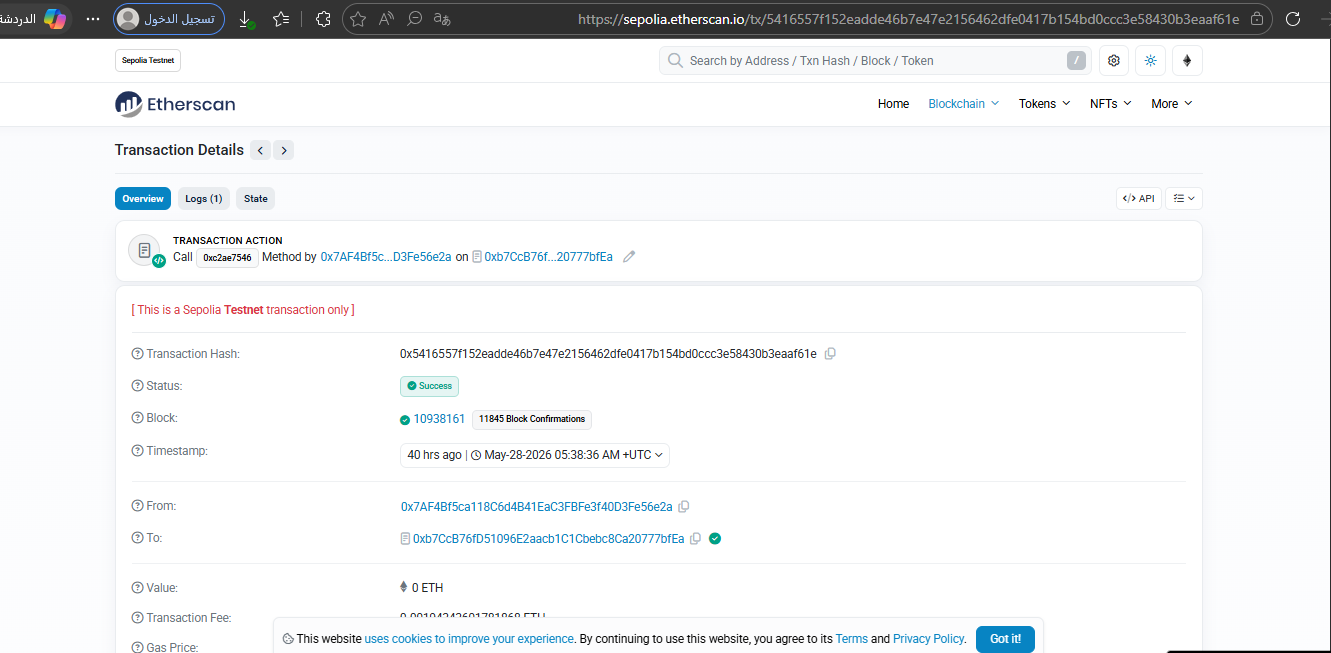Viewport: 1331px width, 653px height.
Task: Open the browser three-dots menu
Action: pyautogui.click(x=93, y=19)
